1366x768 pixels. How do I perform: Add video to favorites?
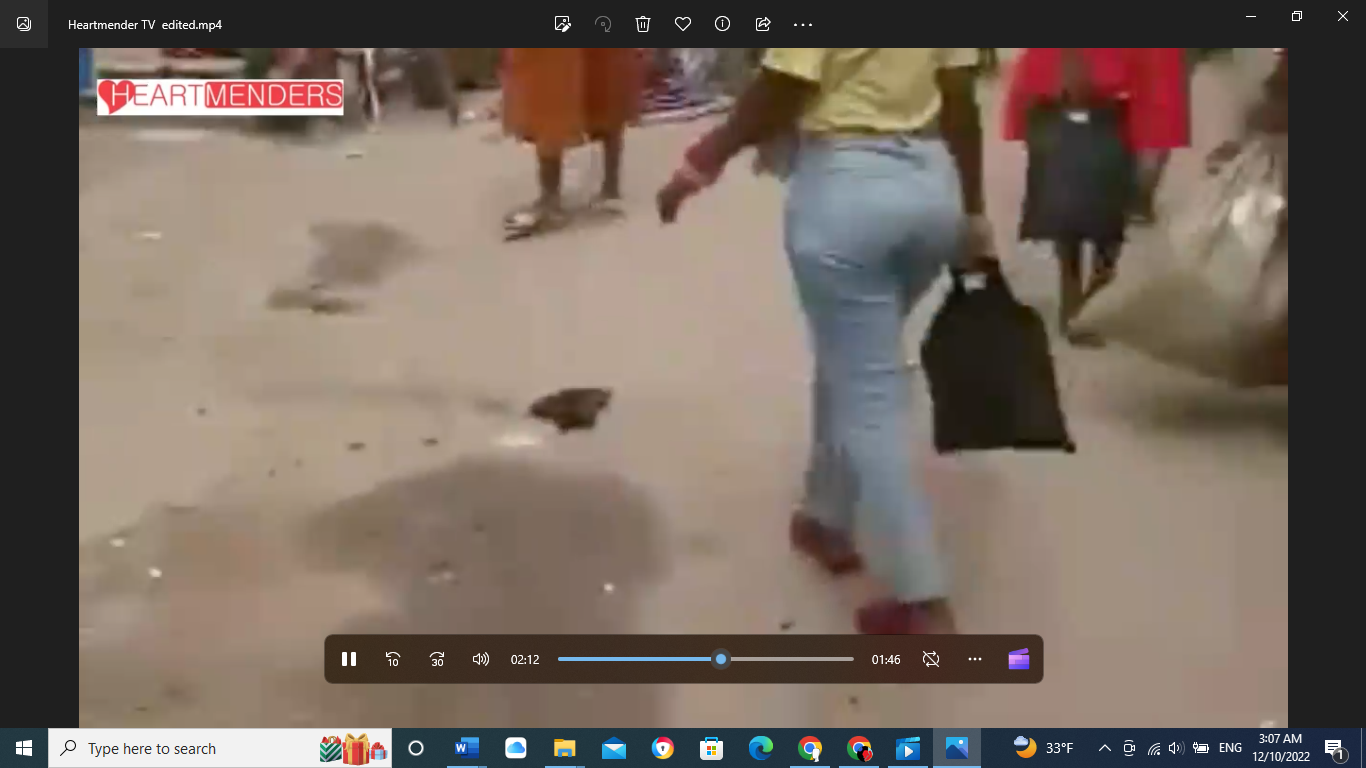click(683, 24)
